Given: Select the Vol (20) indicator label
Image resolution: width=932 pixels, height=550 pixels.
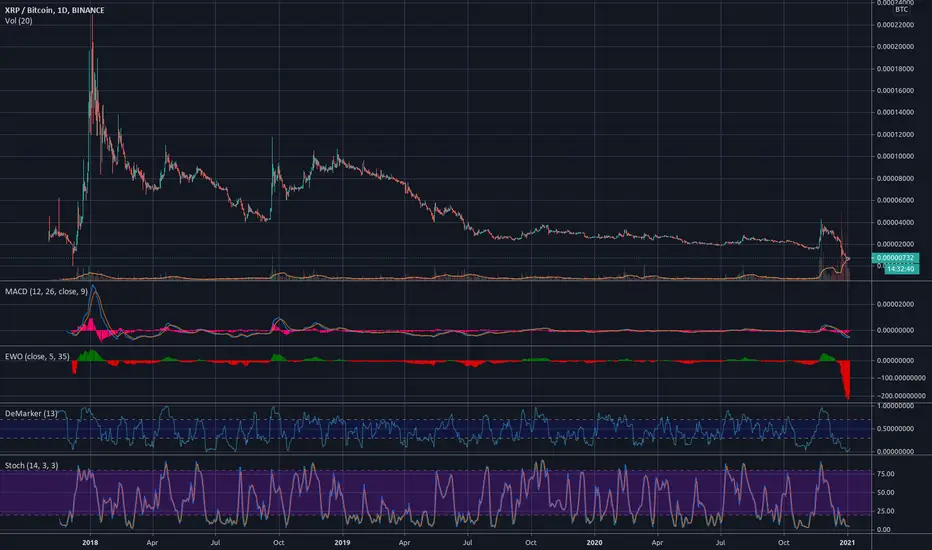Looking at the screenshot, I should [x=18, y=21].
